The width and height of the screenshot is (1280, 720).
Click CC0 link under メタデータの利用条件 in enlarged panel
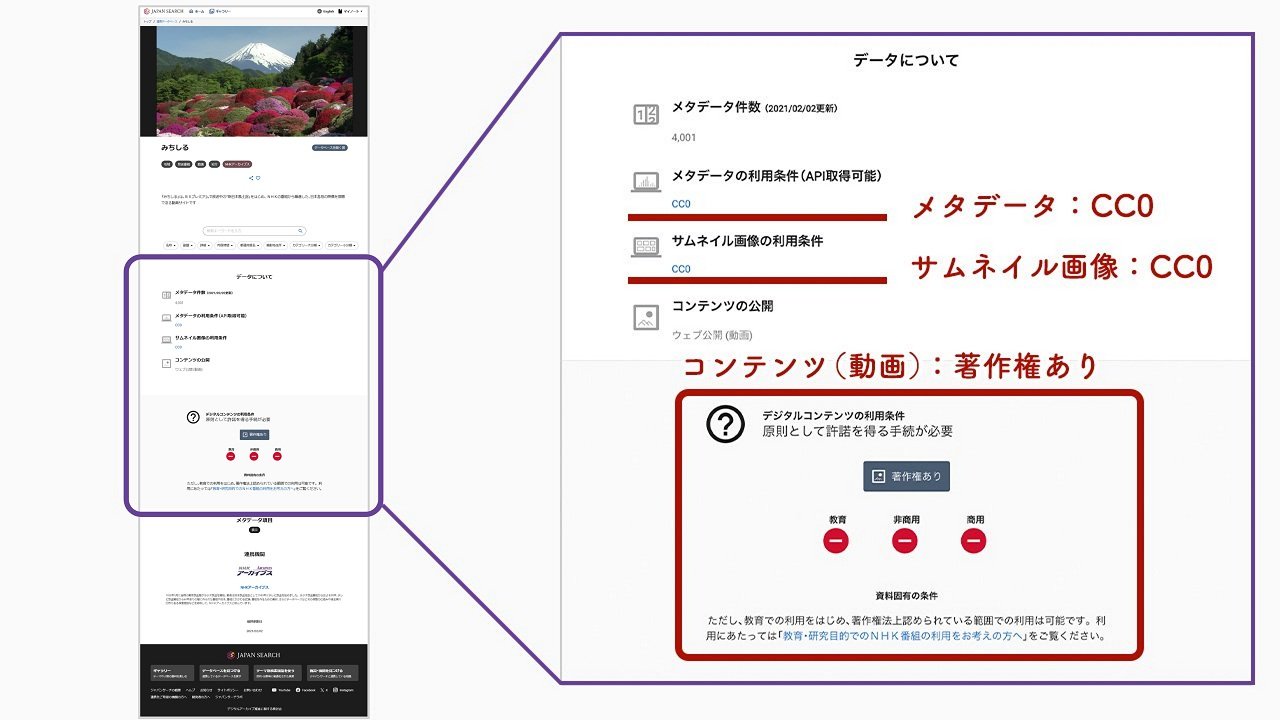pos(681,204)
